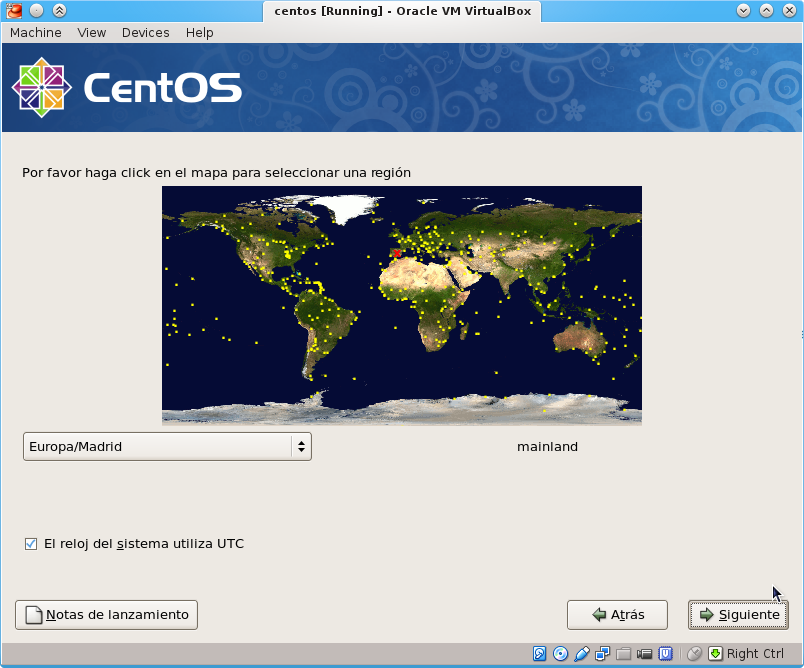Open the Europa/Madrid timezone dropdown
The width and height of the screenshot is (804, 668).
coord(167,447)
